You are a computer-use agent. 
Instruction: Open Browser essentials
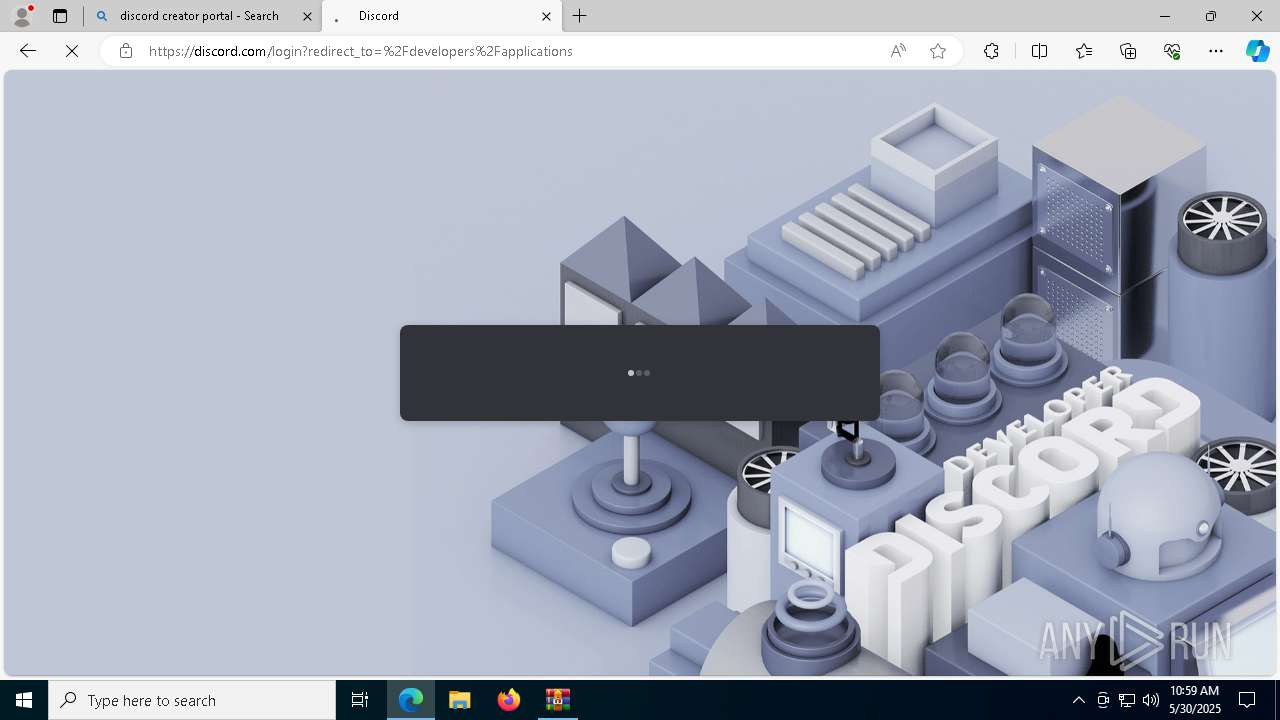coord(1172,51)
